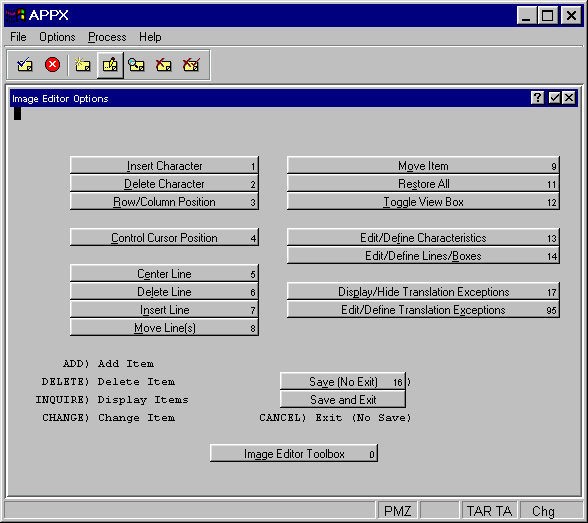Maximize the APPX window
Screen dimensions: 588x523
[x=548, y=15]
